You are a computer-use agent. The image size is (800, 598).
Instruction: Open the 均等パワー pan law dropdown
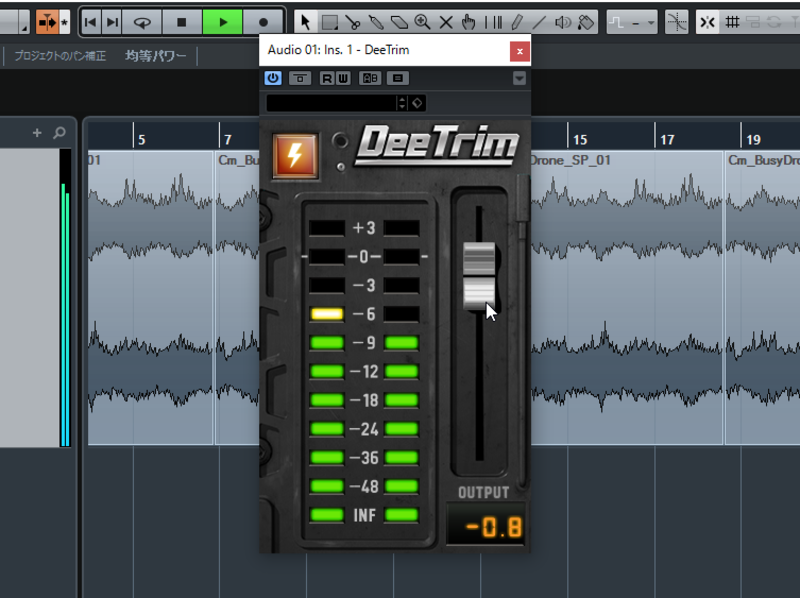(x=156, y=56)
